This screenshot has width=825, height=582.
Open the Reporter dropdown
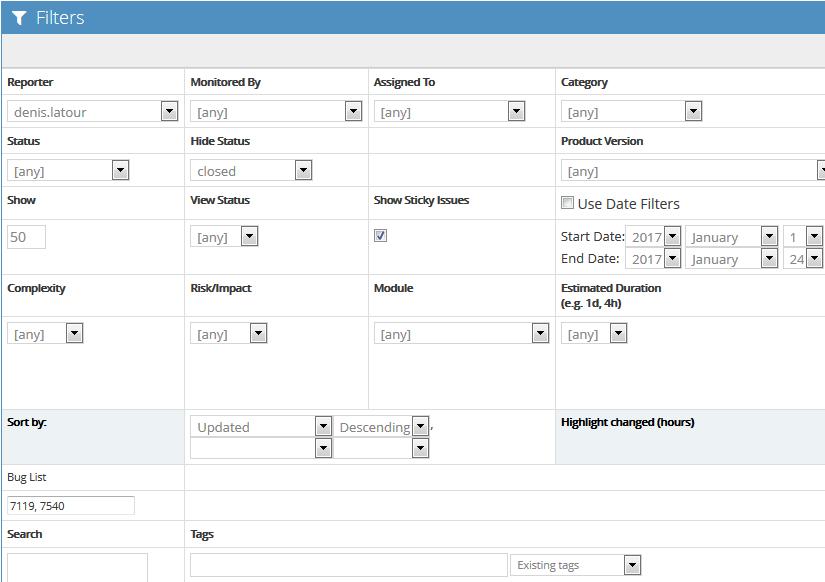pos(92,112)
